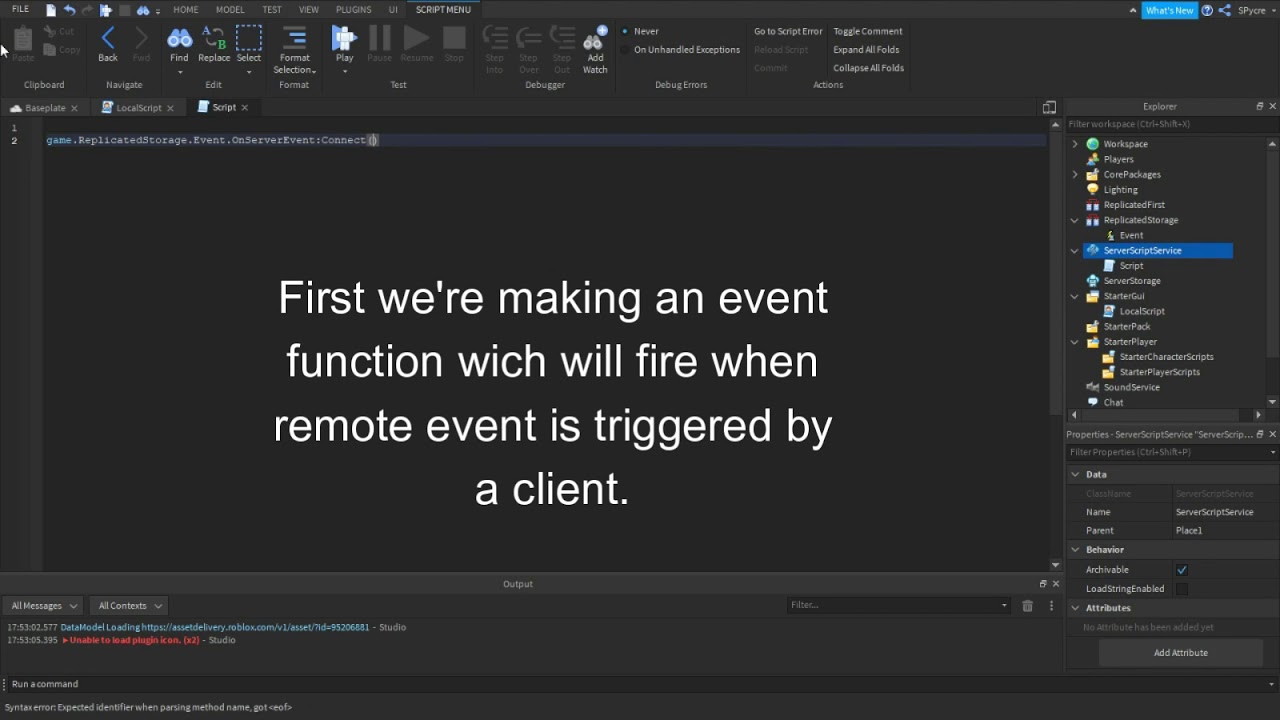Click the SoundService speaker icon

pos(1093,387)
